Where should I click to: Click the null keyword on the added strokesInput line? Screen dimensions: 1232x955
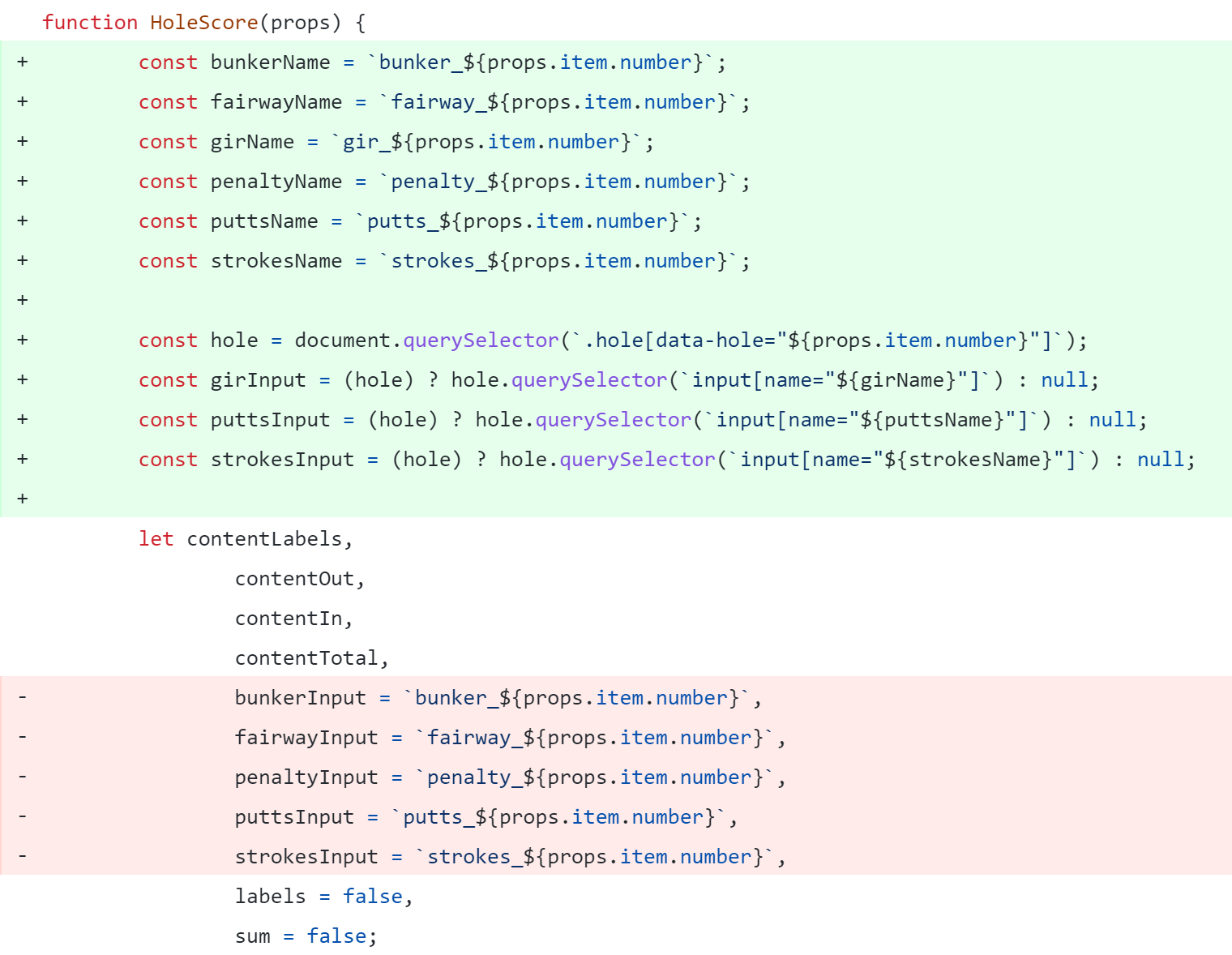click(1161, 460)
